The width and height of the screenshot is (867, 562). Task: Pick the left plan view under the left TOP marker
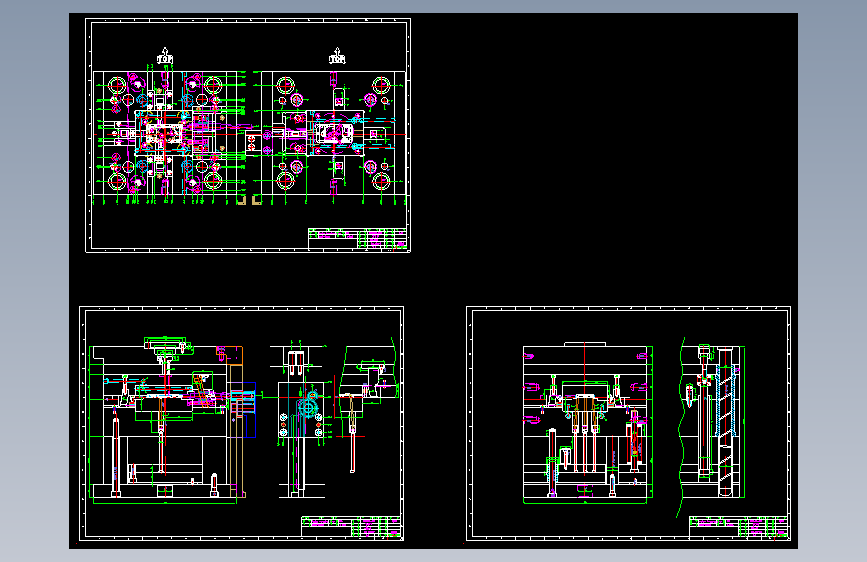169,134
